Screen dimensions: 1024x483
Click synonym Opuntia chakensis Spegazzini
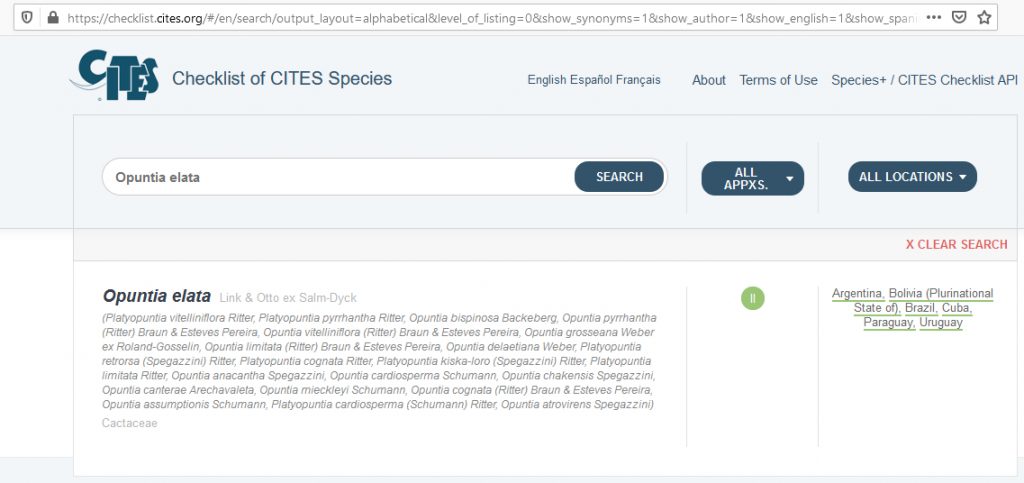[578, 375]
